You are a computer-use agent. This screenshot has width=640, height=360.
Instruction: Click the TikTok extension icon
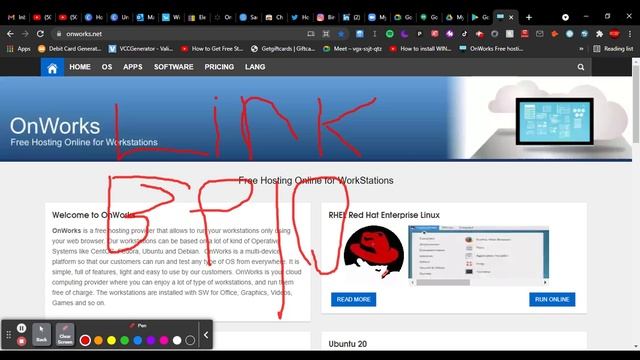click(x=464, y=34)
